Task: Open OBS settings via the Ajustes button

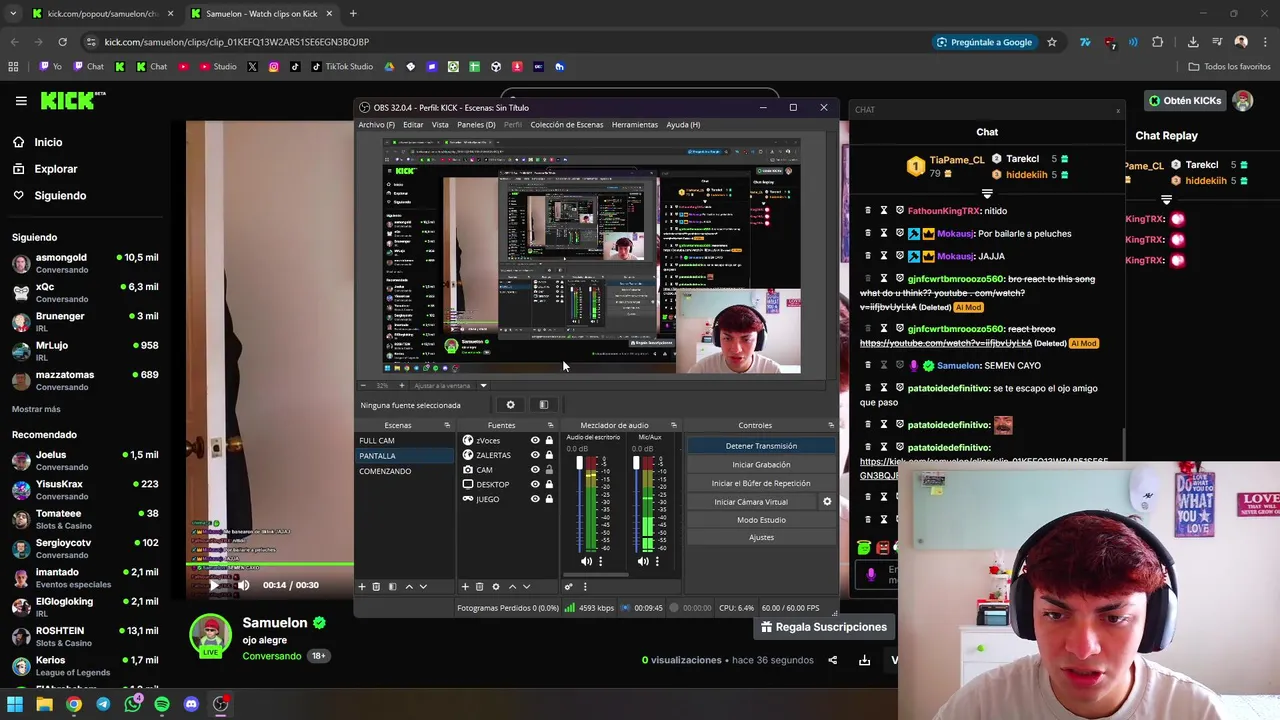Action: point(761,538)
